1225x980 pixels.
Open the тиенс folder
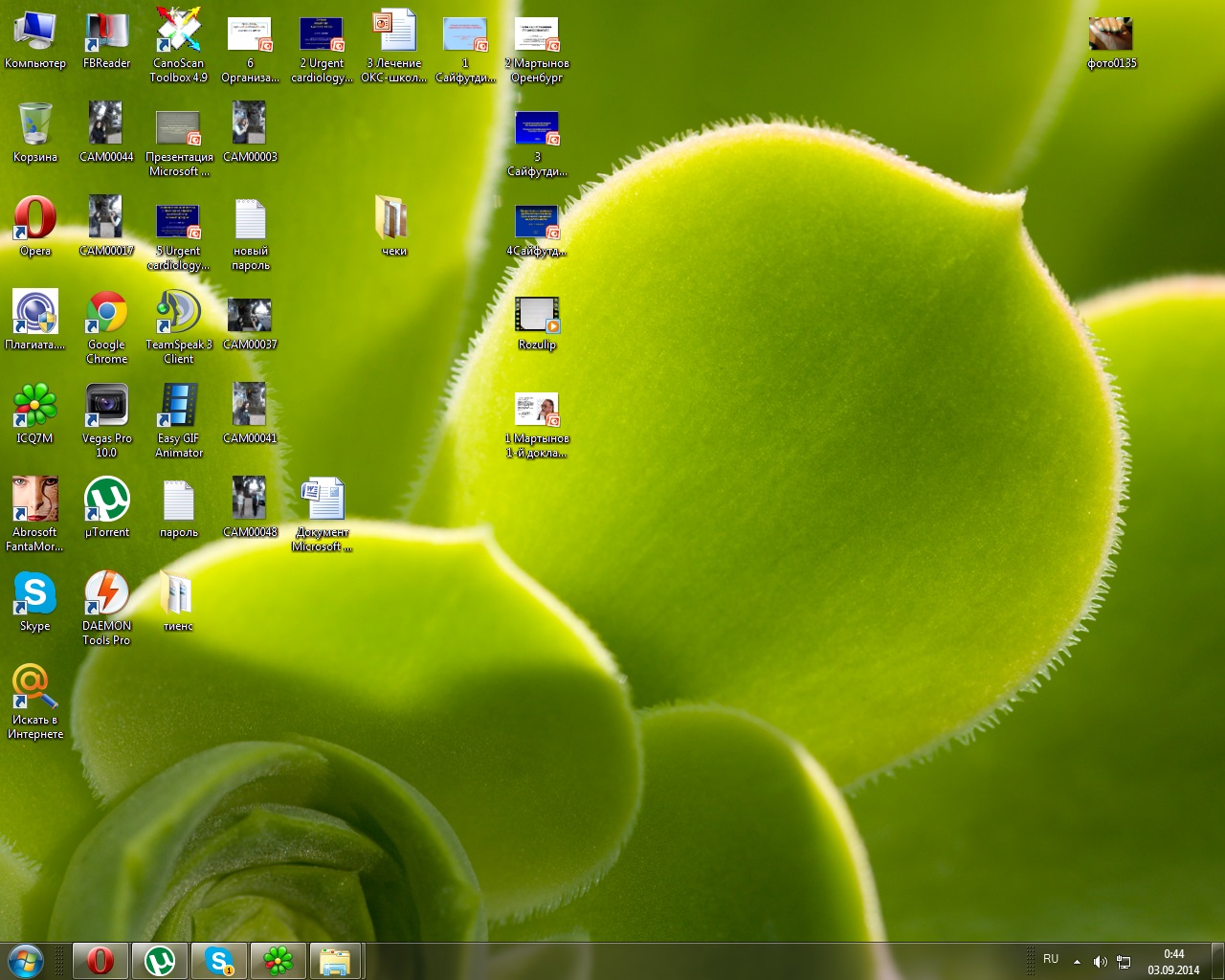click(x=178, y=601)
